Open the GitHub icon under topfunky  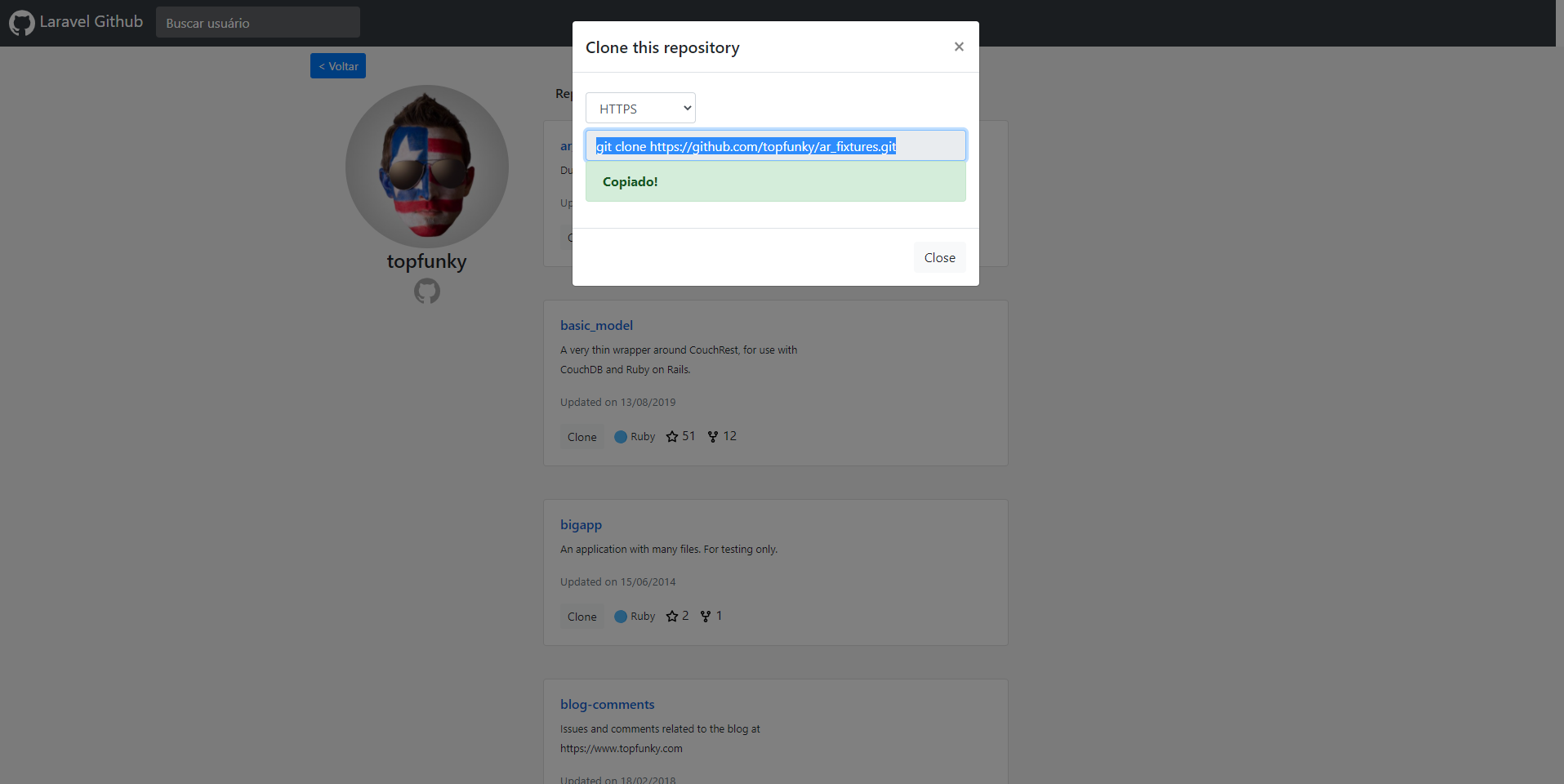tap(427, 291)
